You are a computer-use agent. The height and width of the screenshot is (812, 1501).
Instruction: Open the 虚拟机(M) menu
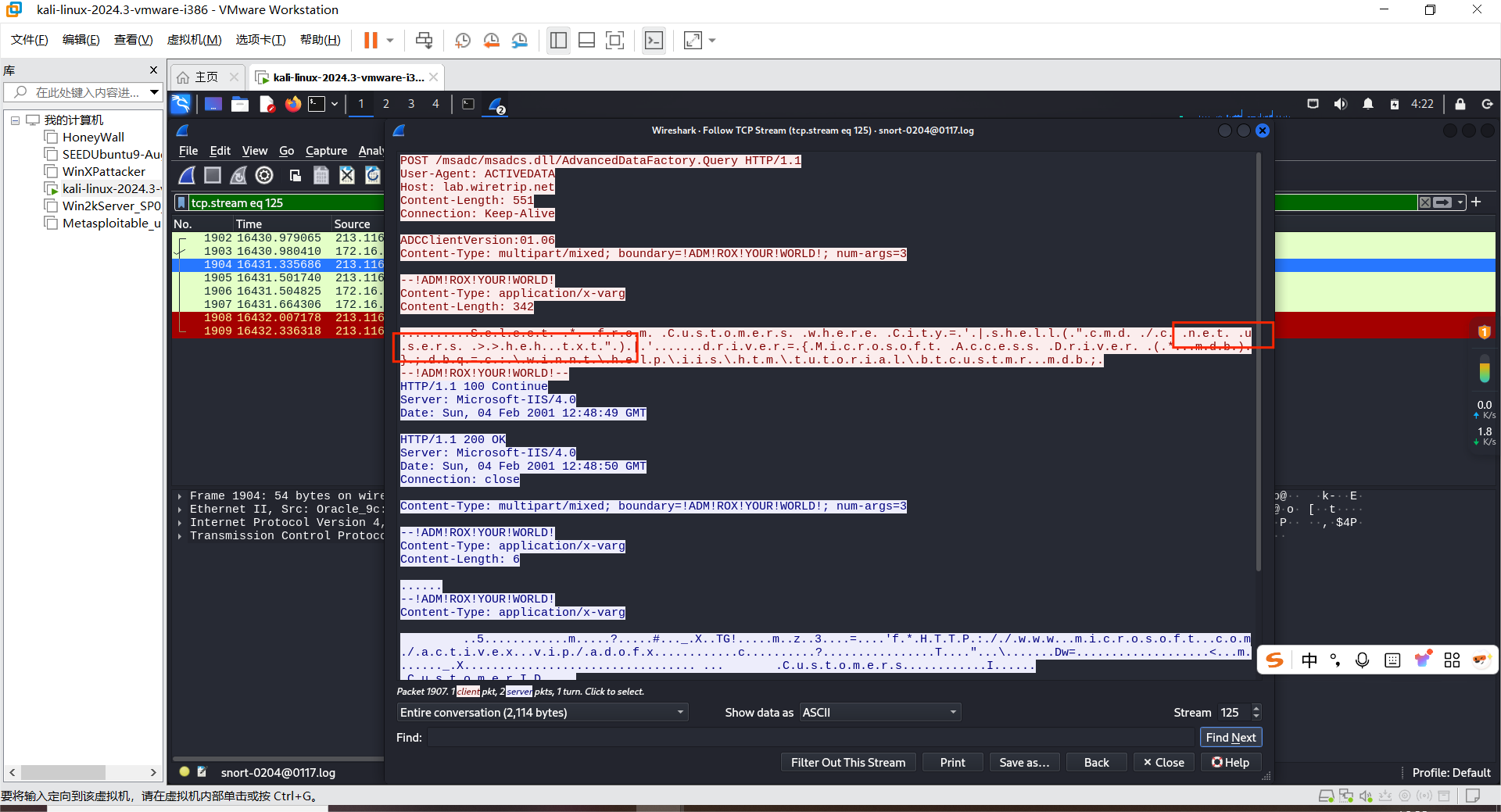194,40
